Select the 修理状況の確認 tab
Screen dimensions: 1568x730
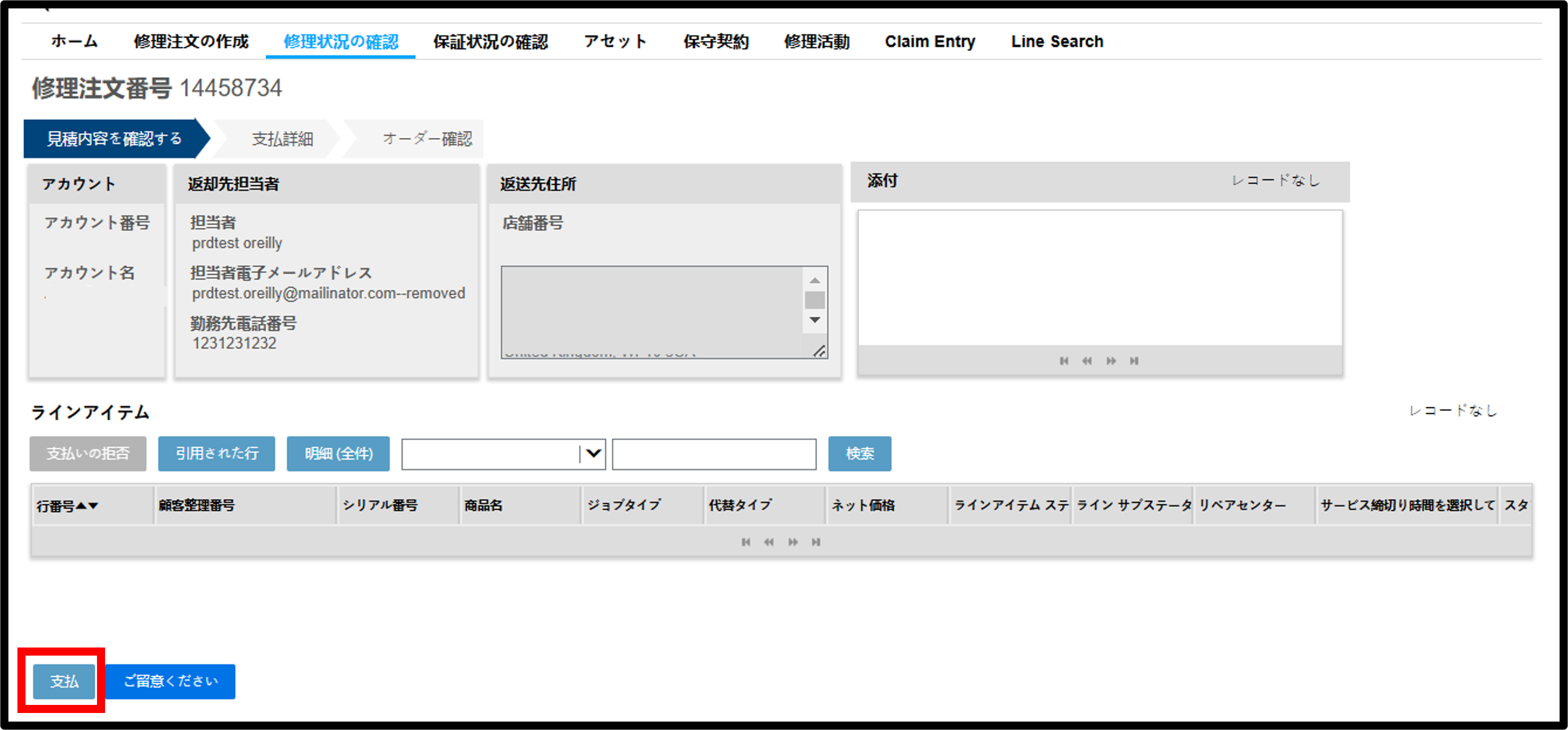click(341, 41)
